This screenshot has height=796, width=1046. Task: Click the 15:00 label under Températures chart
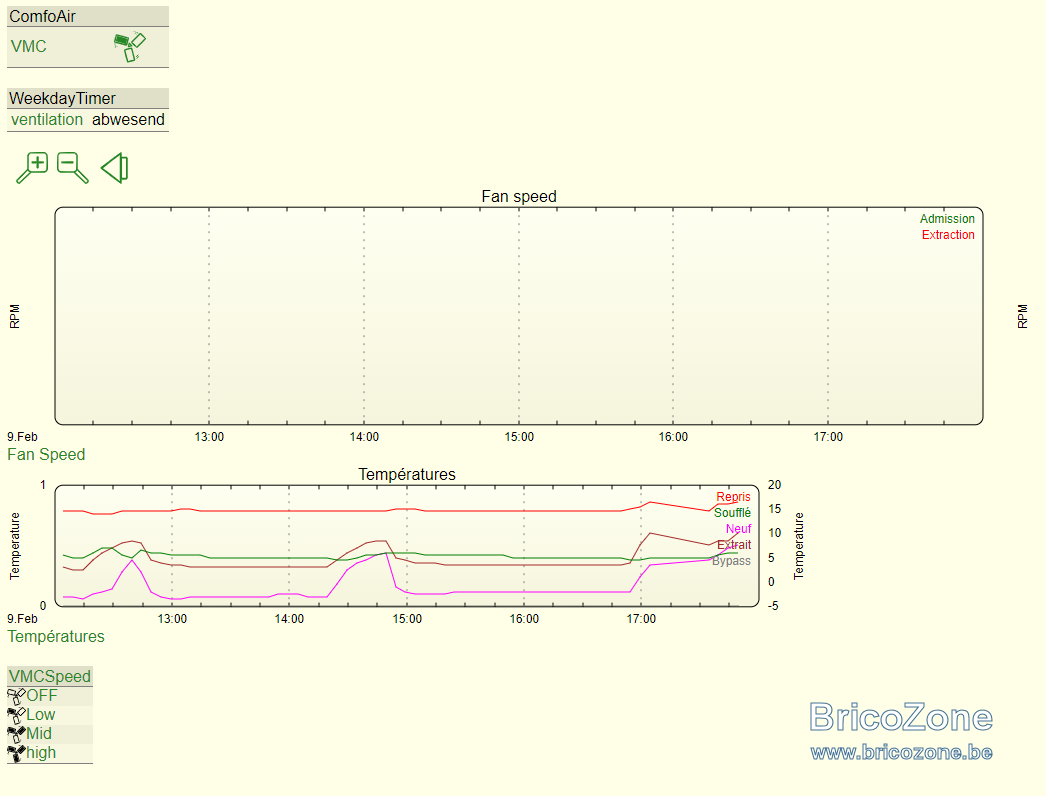pyautogui.click(x=407, y=619)
